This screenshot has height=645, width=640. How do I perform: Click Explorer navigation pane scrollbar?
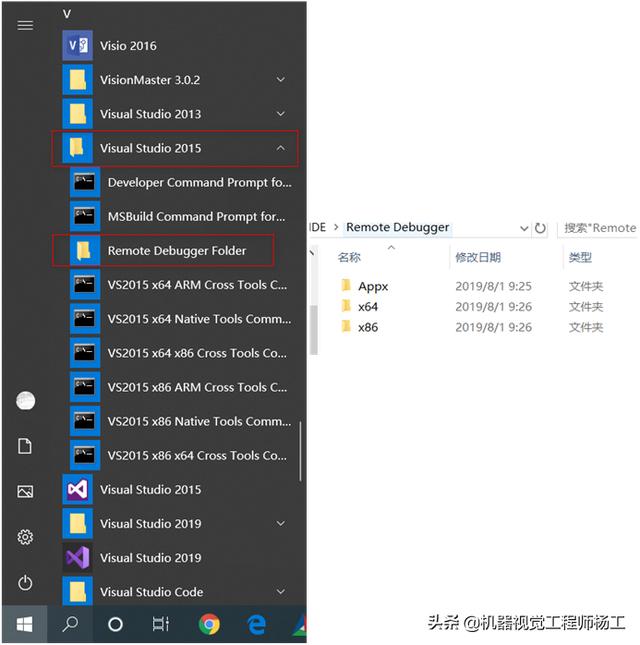tap(314, 329)
